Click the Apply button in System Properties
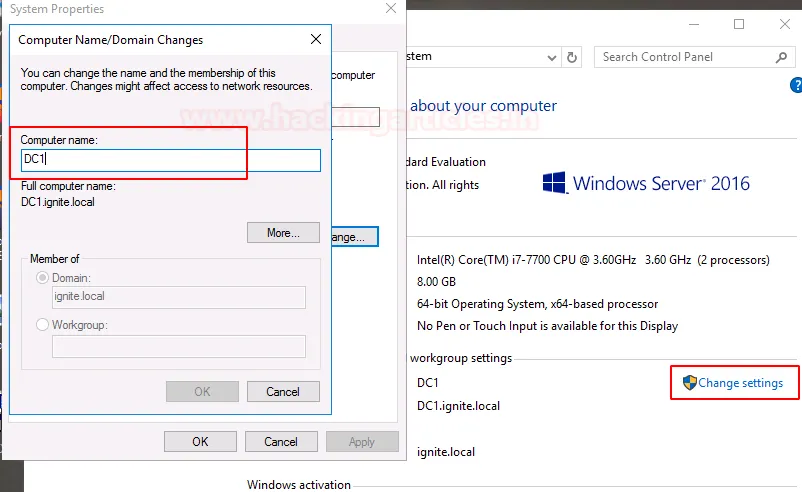The image size is (802, 492). click(x=362, y=442)
